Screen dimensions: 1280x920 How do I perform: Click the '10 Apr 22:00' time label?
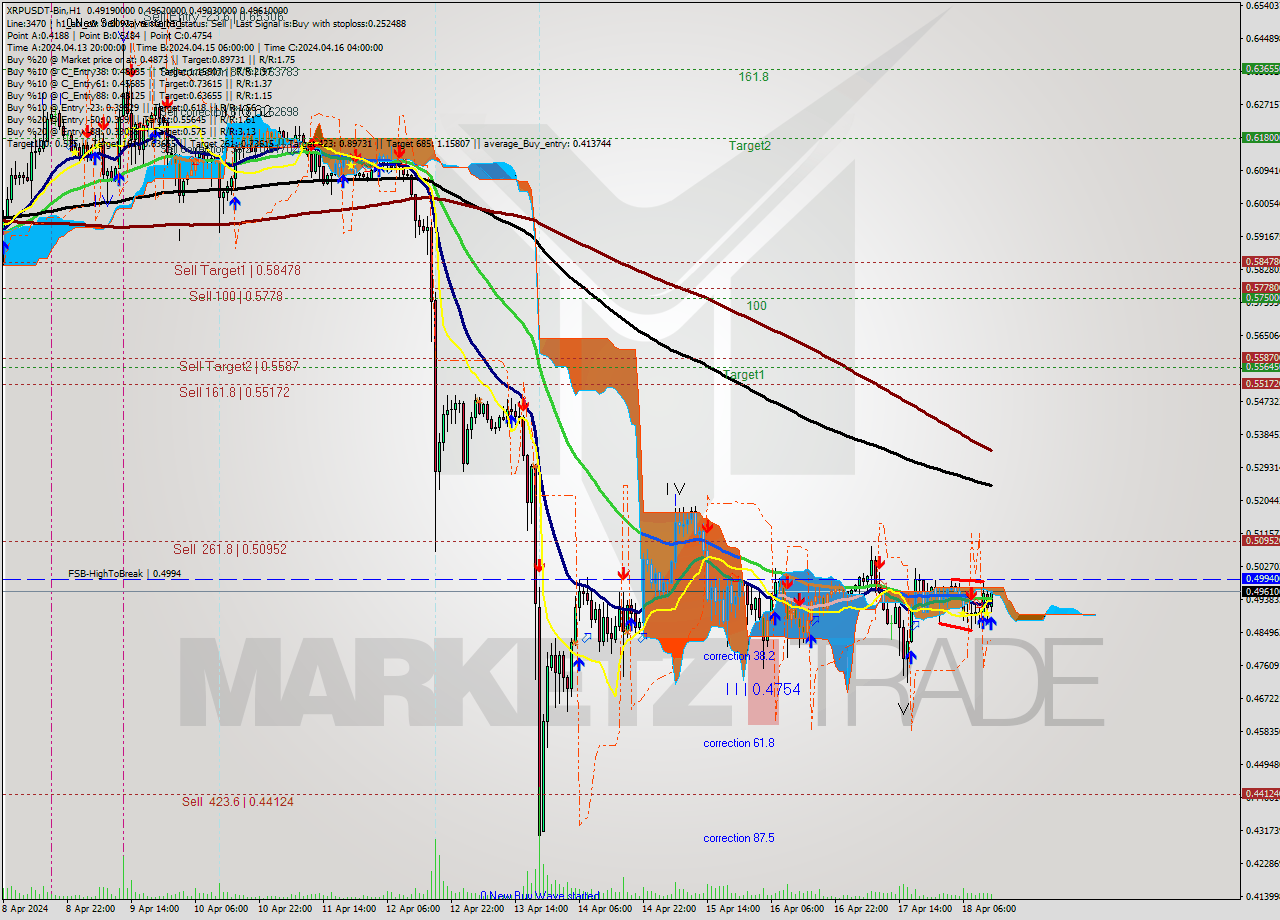285,910
